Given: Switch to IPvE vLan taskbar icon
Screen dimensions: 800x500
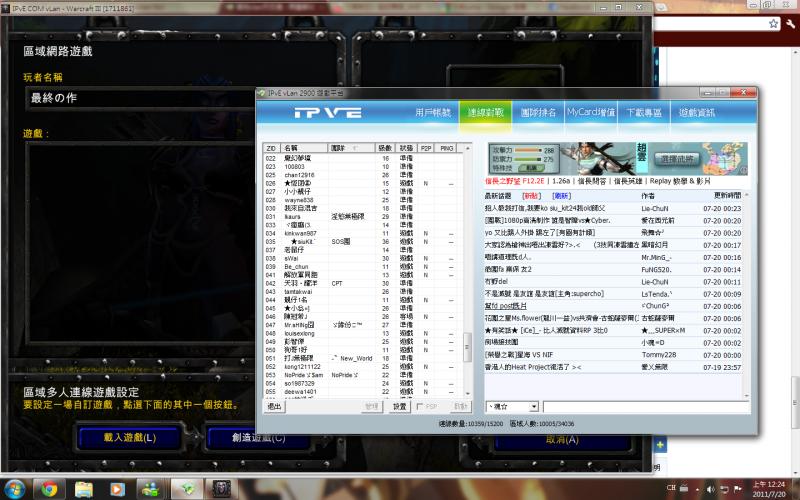Looking at the screenshot, I should [187, 489].
